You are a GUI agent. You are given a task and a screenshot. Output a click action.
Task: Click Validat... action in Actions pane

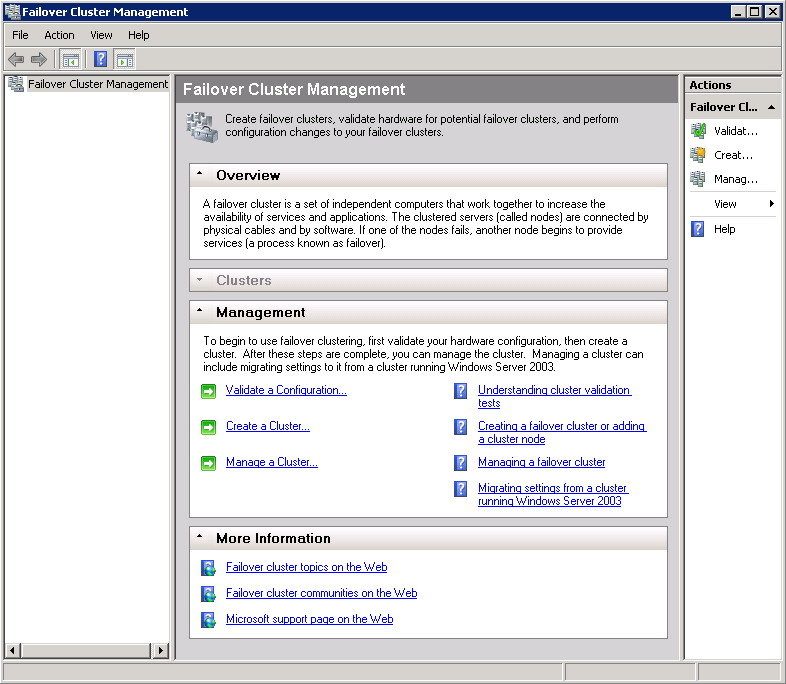pos(736,131)
